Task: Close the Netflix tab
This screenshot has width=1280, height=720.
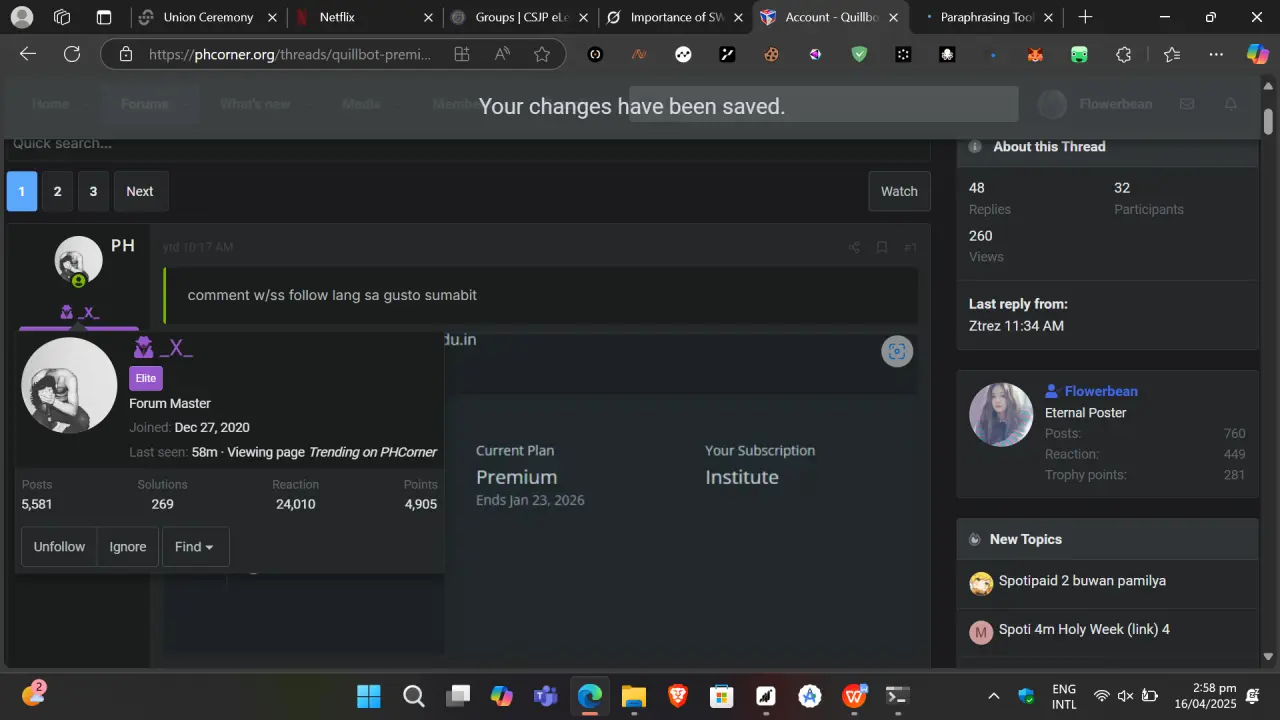Action: pos(428,17)
